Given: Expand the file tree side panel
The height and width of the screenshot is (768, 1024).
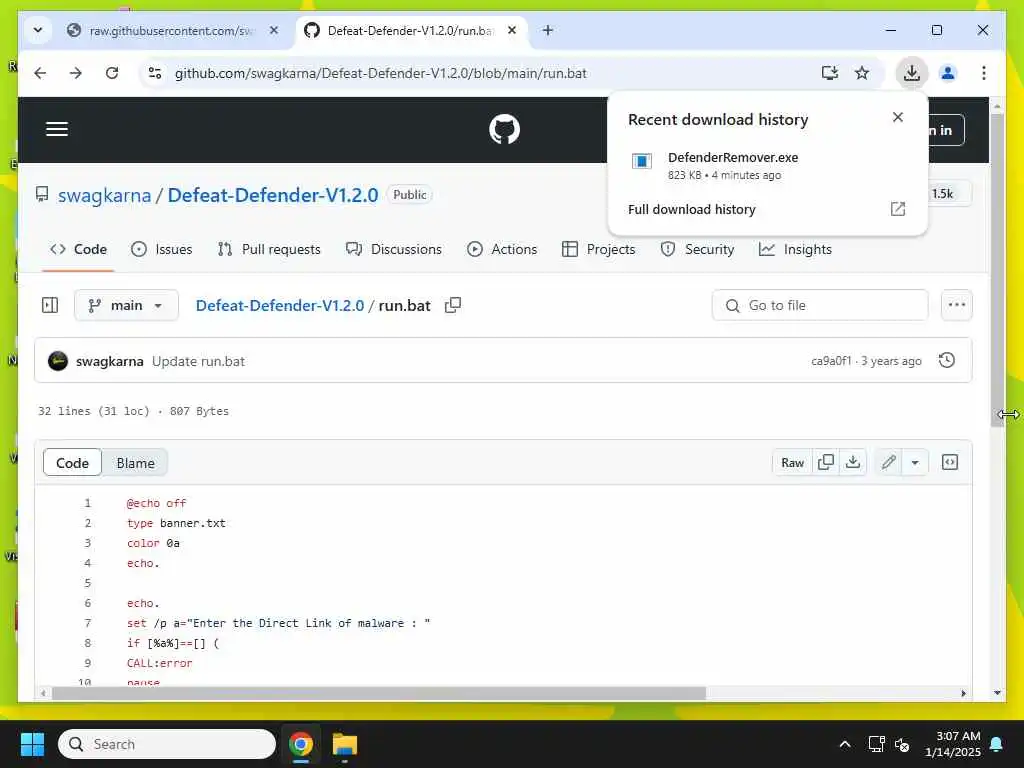Looking at the screenshot, I should [50, 305].
